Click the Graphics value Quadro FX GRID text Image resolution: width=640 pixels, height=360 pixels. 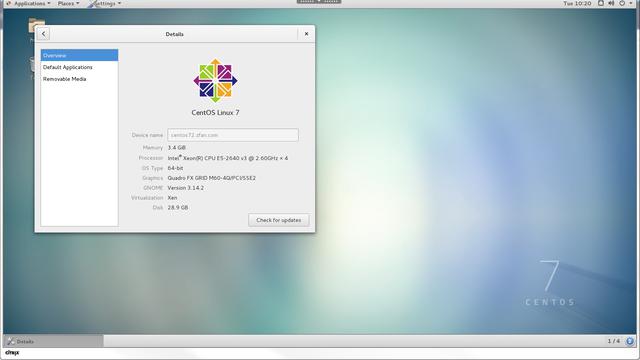tap(211, 178)
